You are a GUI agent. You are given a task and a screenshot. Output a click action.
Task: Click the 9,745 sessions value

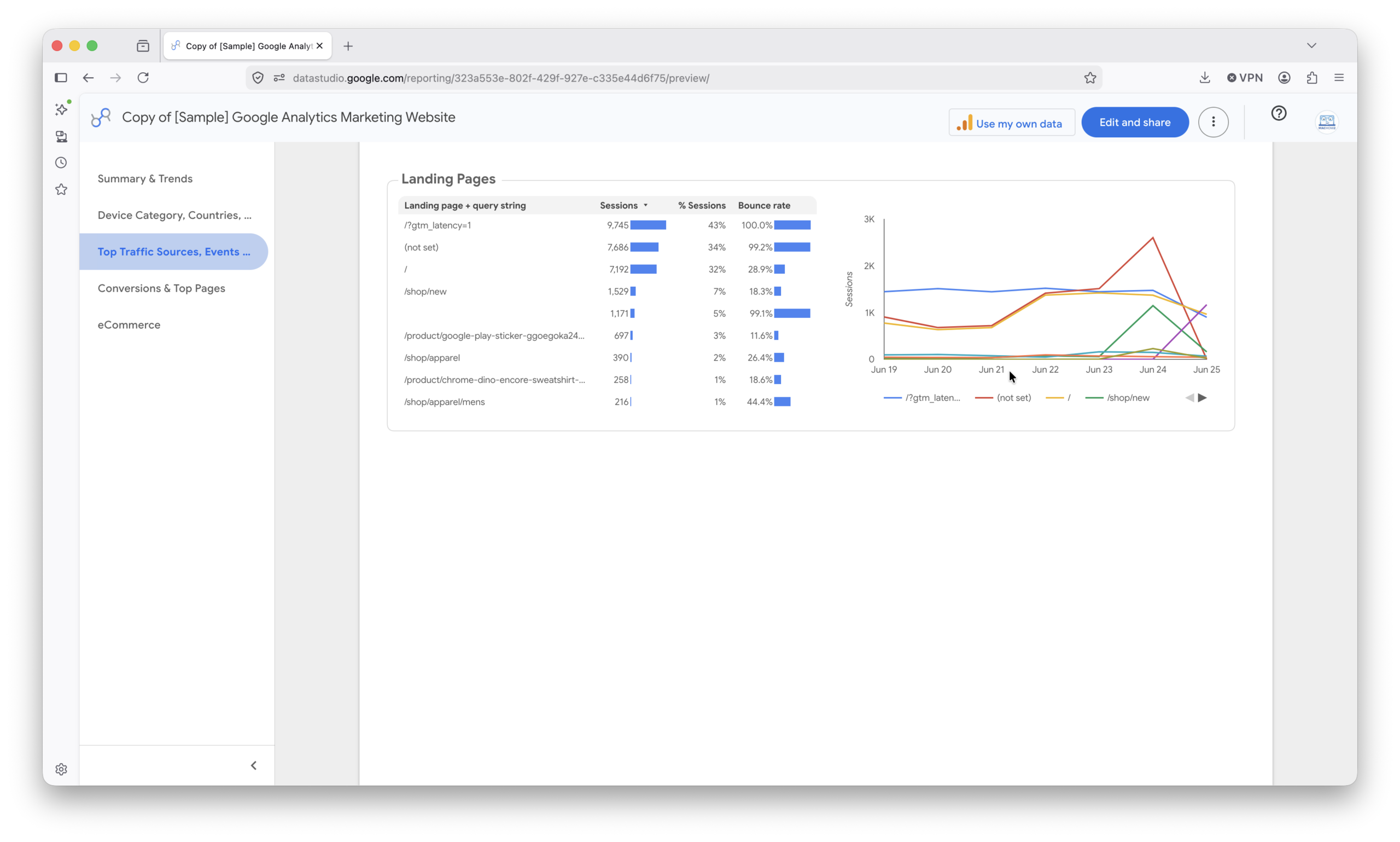pos(617,225)
